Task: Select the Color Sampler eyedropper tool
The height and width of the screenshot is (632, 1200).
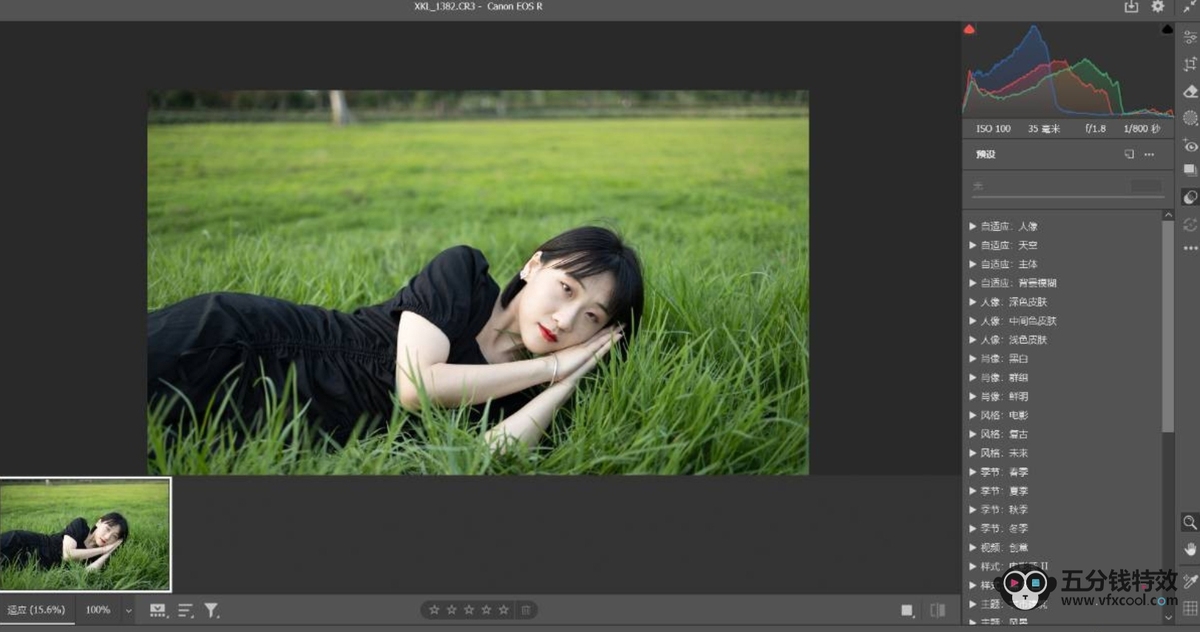Action: 1190,581
